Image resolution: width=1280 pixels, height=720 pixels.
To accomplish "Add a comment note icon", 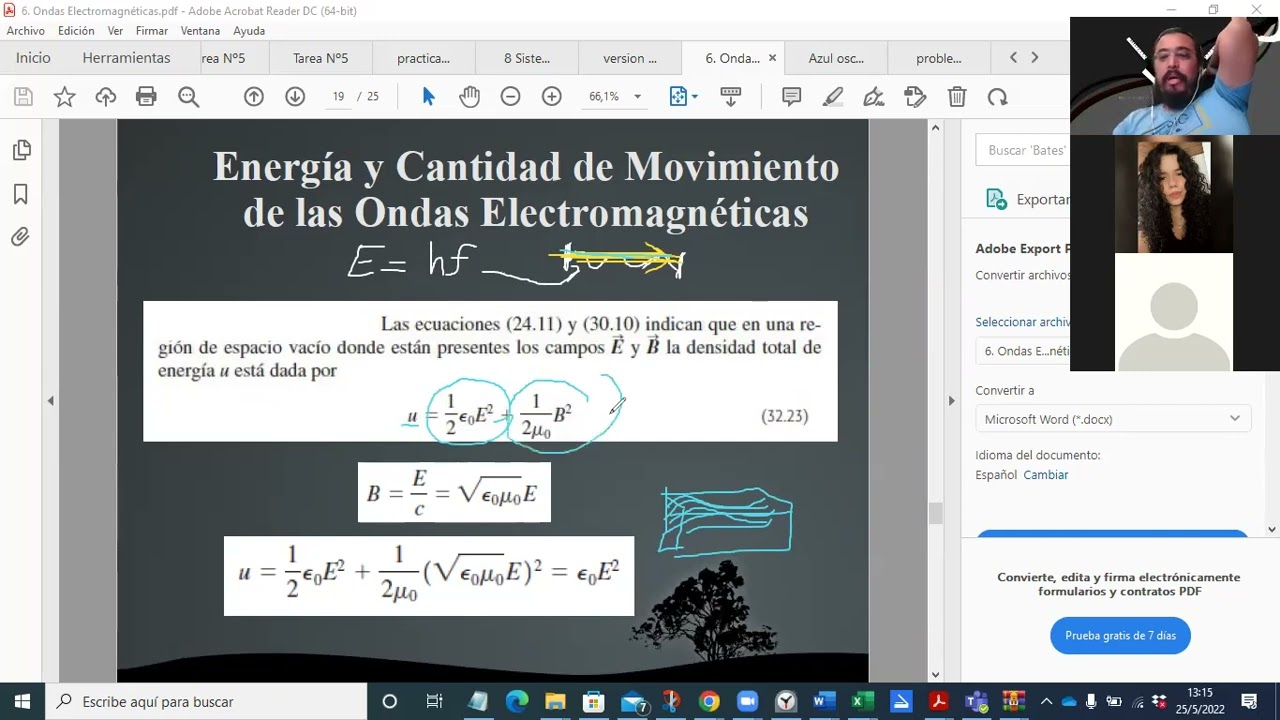I will coord(791,97).
